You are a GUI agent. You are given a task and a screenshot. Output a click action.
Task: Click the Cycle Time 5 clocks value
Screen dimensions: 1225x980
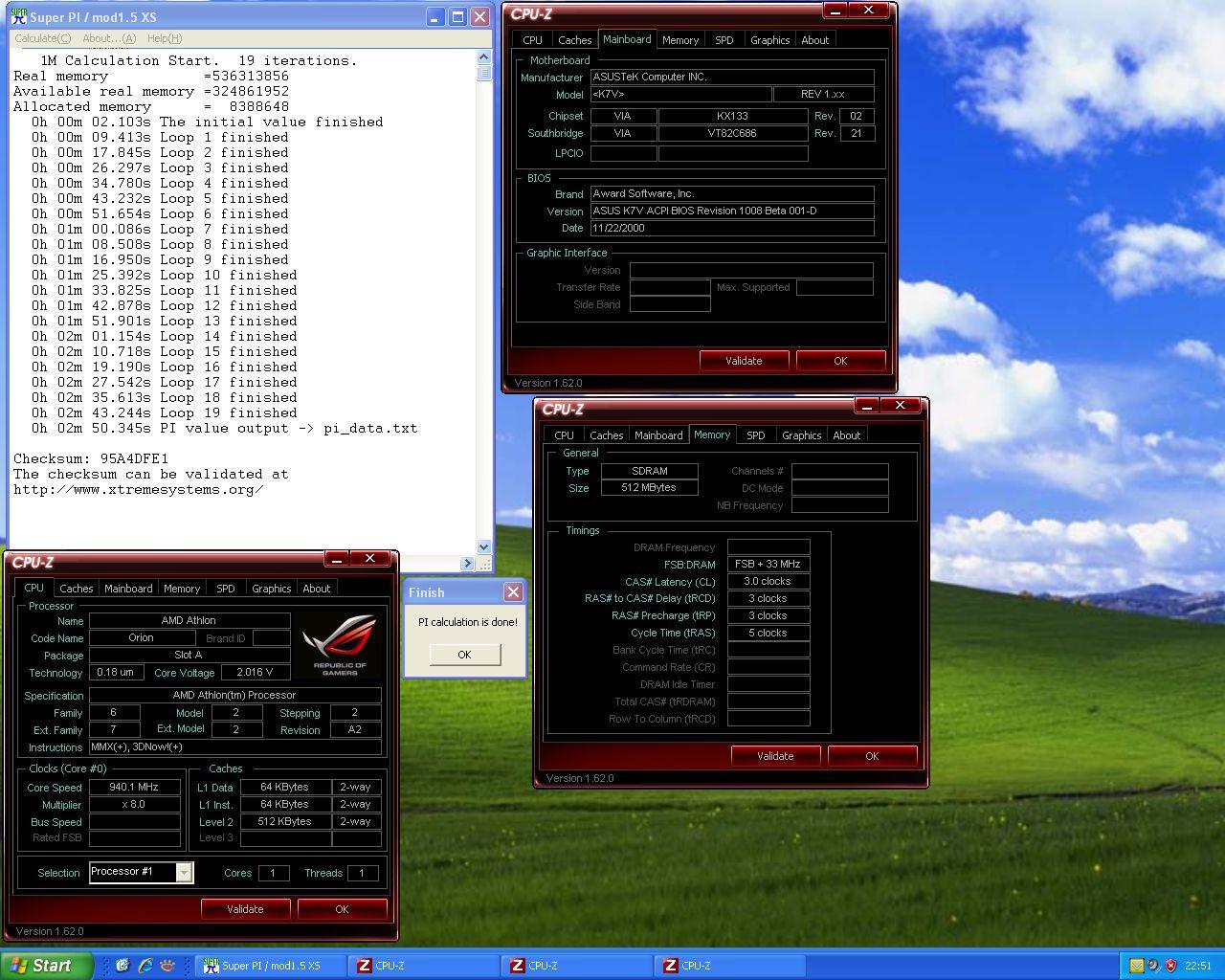click(x=768, y=634)
